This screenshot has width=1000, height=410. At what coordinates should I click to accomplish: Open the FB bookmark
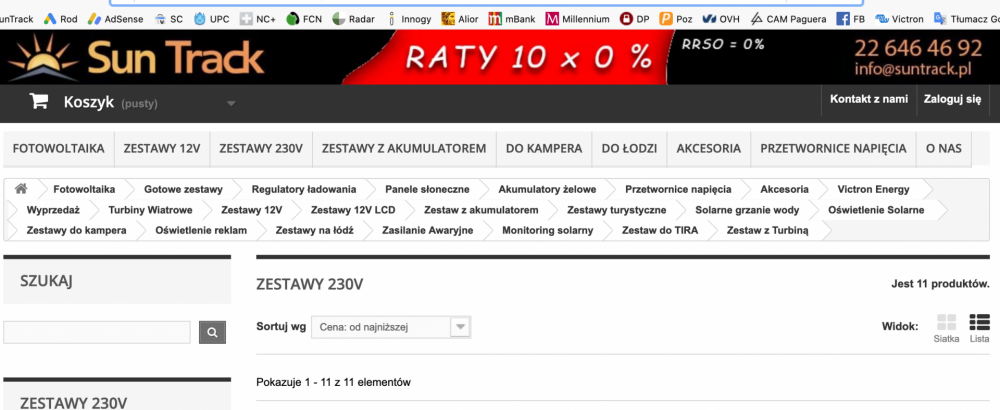(851, 19)
